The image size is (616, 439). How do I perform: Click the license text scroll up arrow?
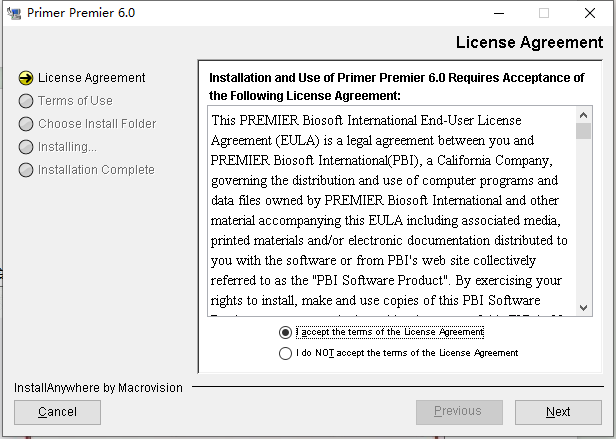[583, 115]
